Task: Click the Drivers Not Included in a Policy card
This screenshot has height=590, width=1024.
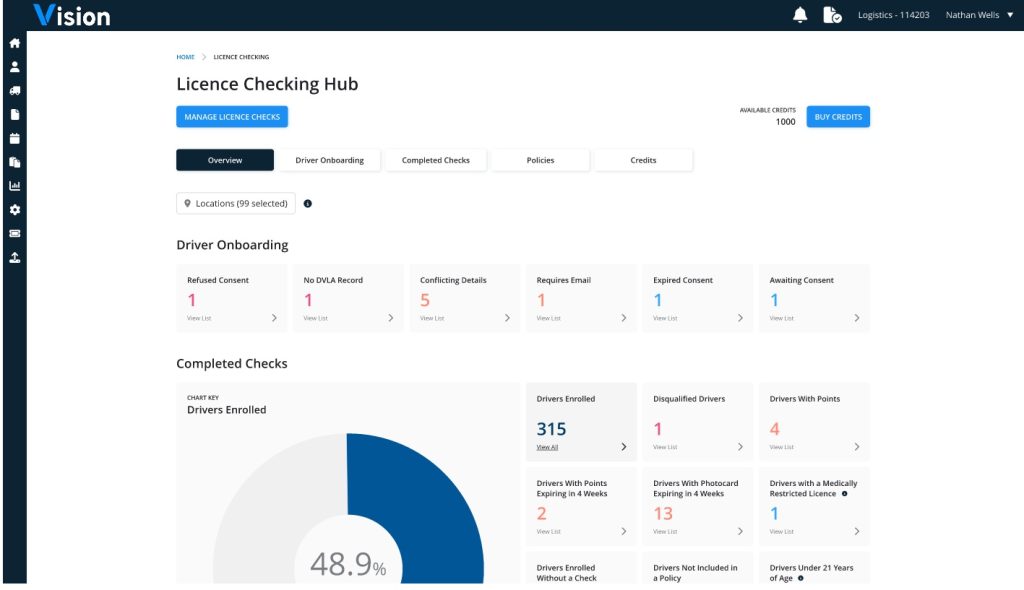Action: pyautogui.click(x=697, y=568)
